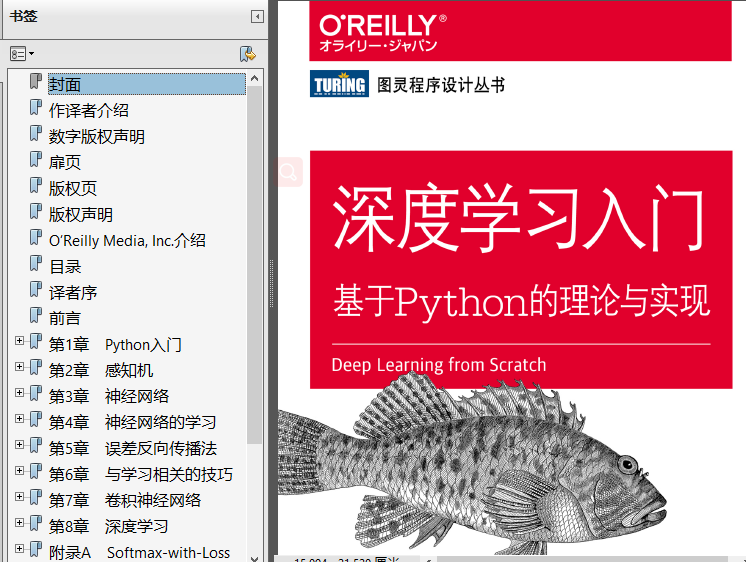Screen dimensions: 746x562
Task: Click the 书签 panel title
Action: (x=23, y=16)
